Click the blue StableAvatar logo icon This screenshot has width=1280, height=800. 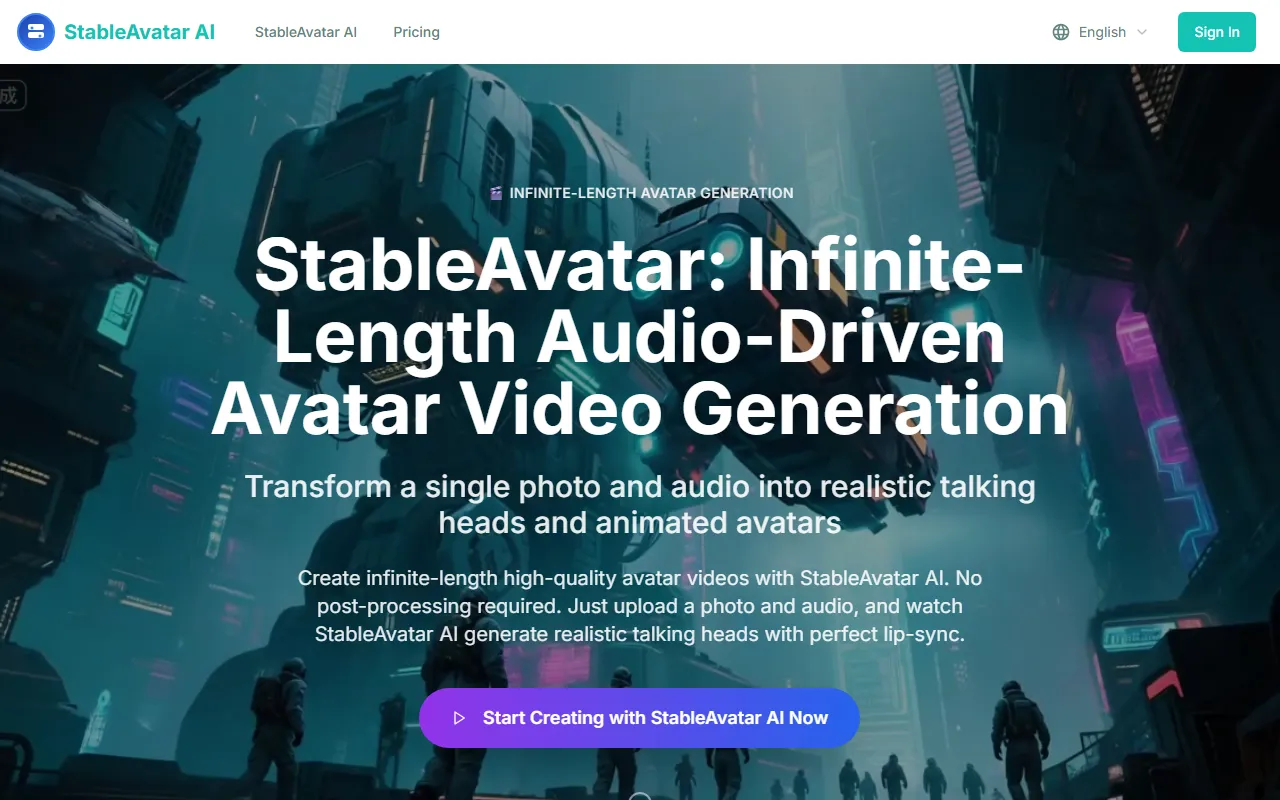tap(36, 32)
